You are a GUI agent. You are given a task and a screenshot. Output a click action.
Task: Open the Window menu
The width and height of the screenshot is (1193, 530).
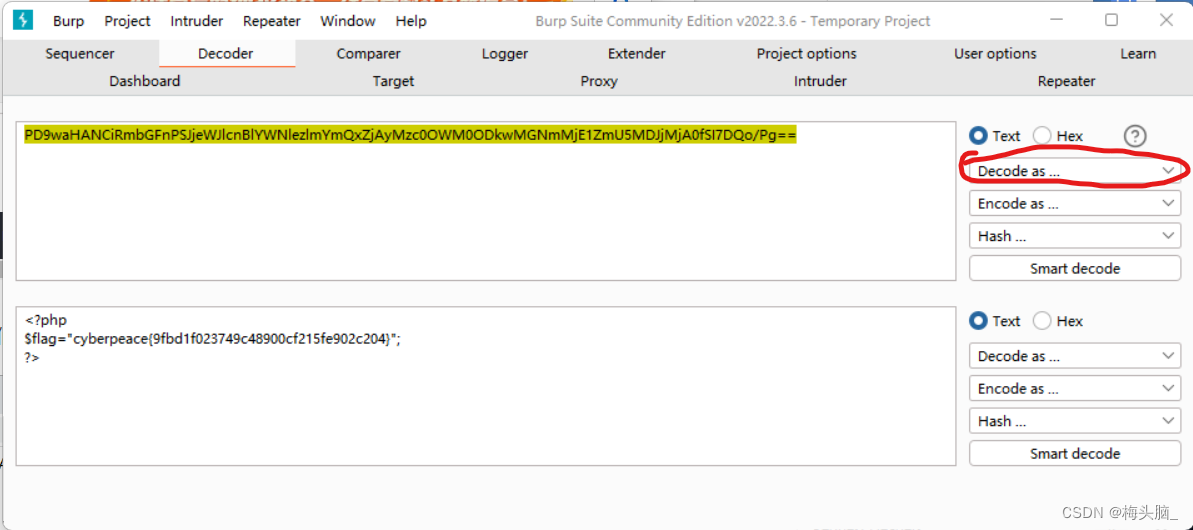348,21
